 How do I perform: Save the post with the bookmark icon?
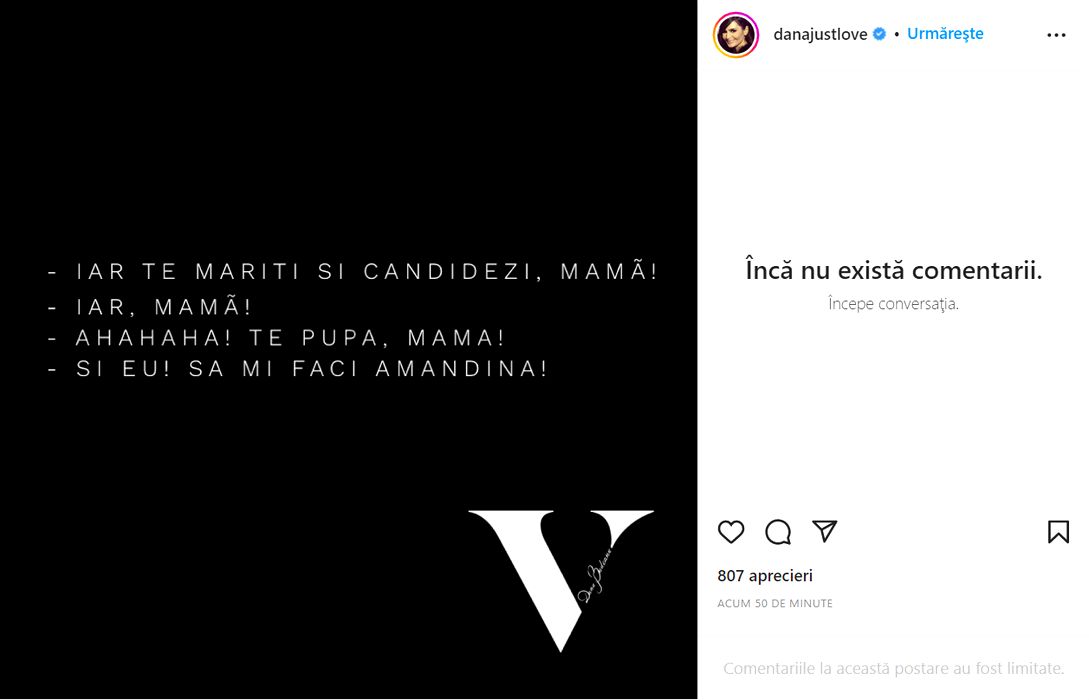(1058, 532)
